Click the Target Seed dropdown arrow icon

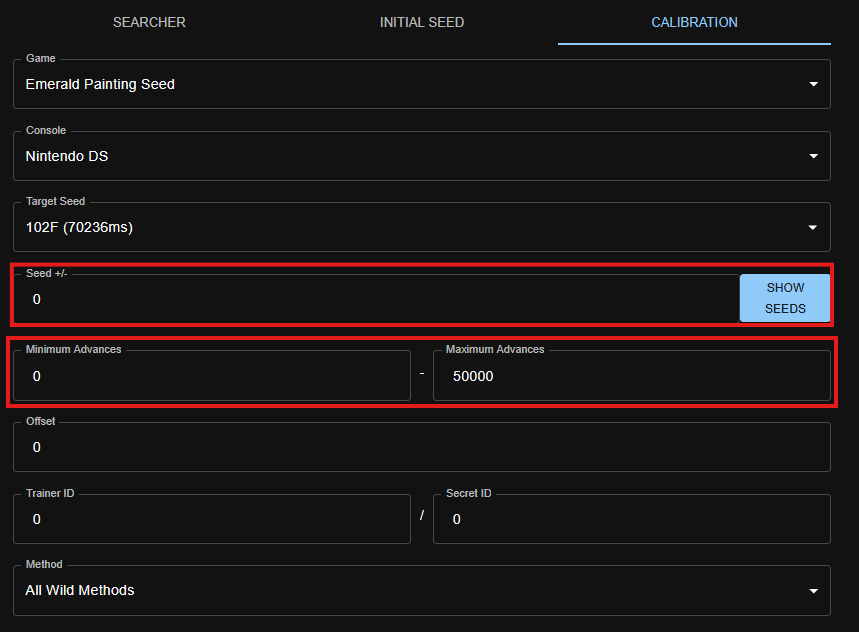click(813, 228)
